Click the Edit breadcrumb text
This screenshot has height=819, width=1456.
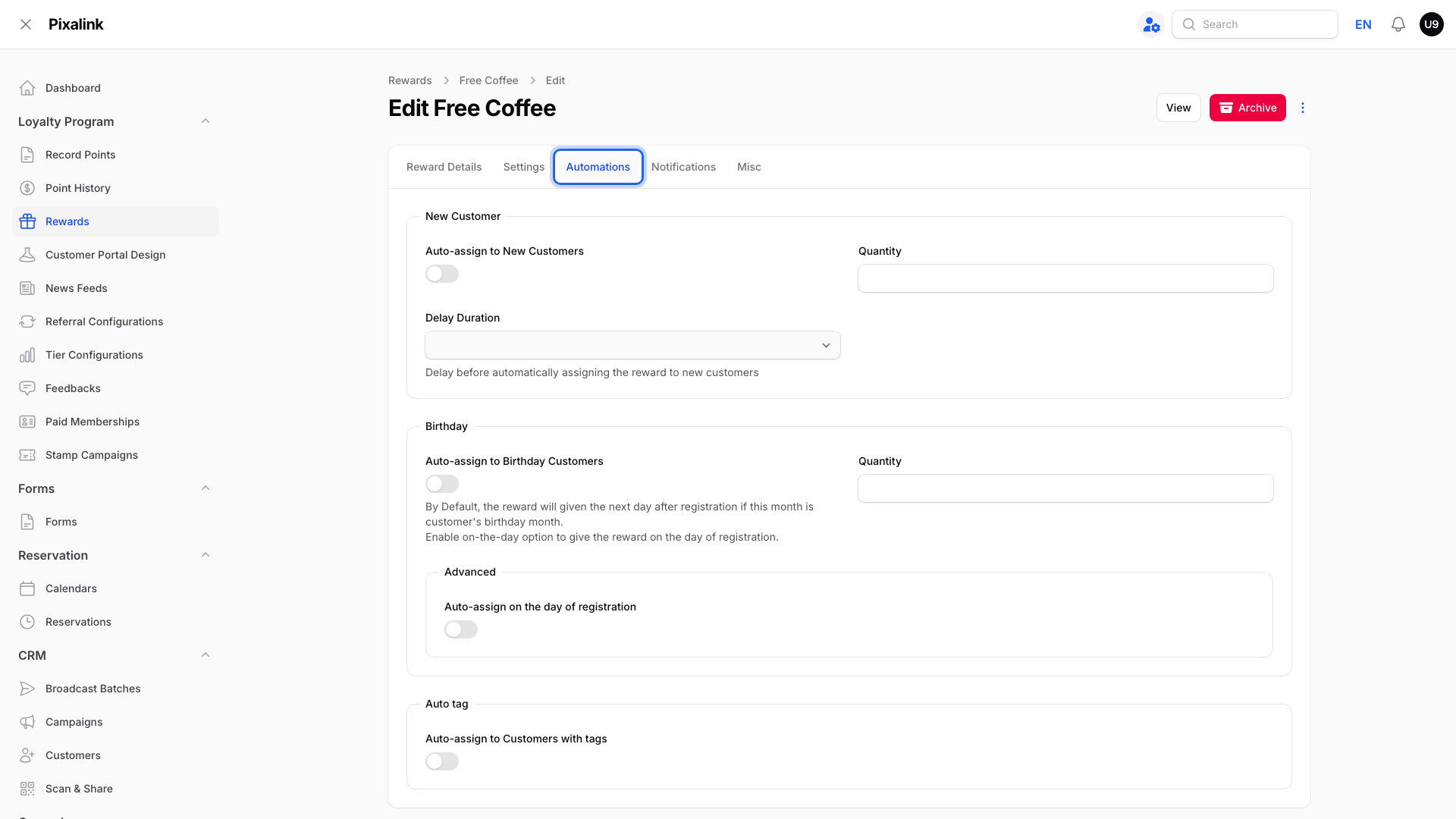pyautogui.click(x=555, y=80)
